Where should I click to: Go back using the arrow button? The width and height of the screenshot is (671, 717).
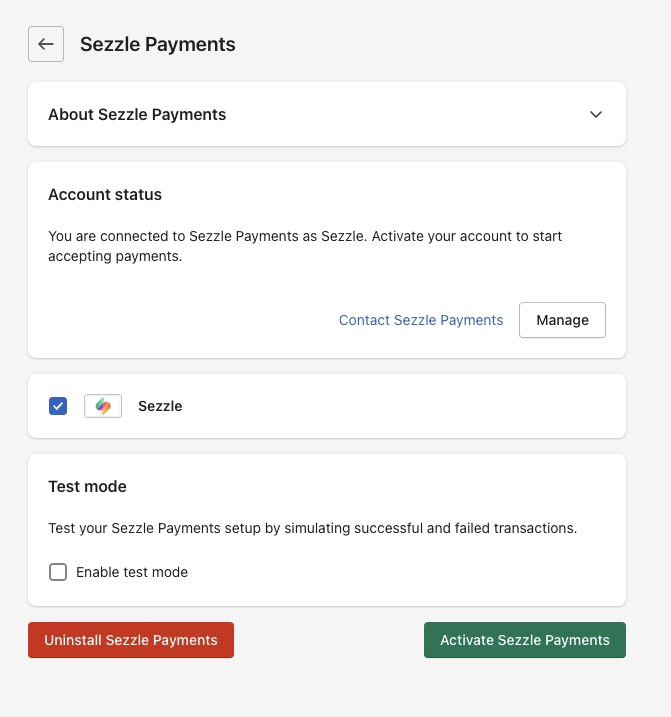46,44
